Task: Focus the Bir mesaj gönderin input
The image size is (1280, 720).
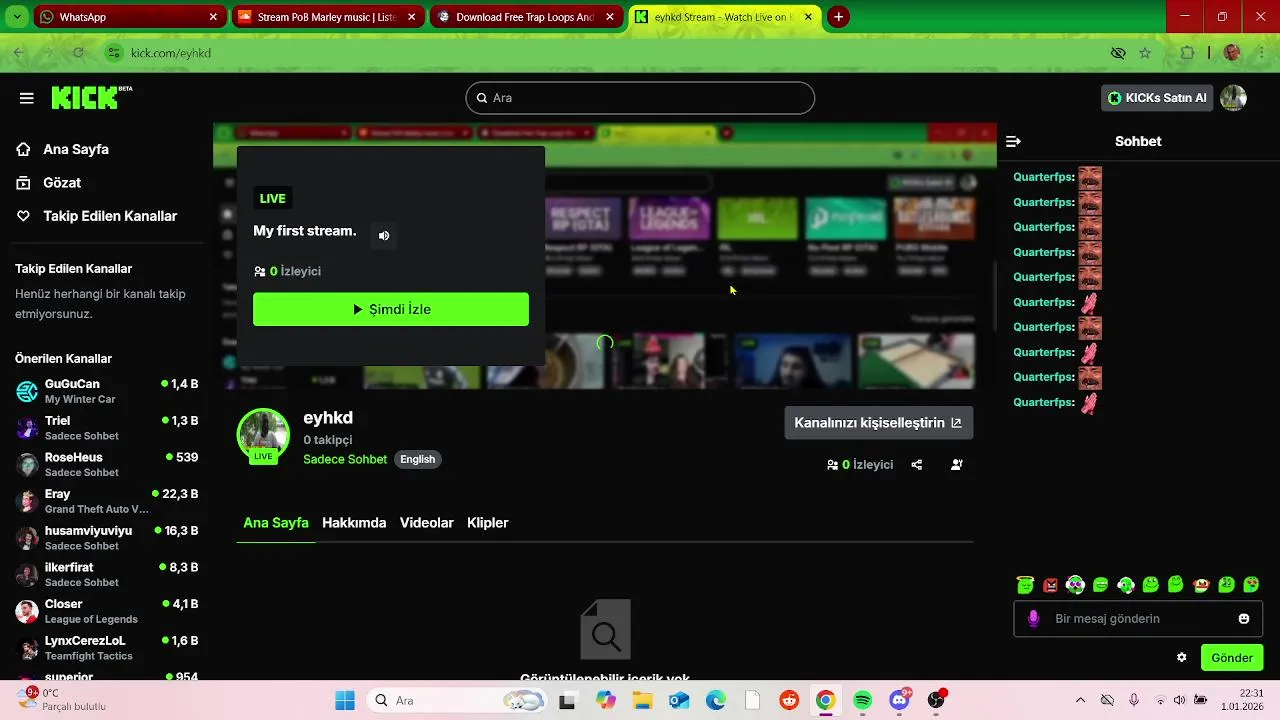Action: [1140, 619]
